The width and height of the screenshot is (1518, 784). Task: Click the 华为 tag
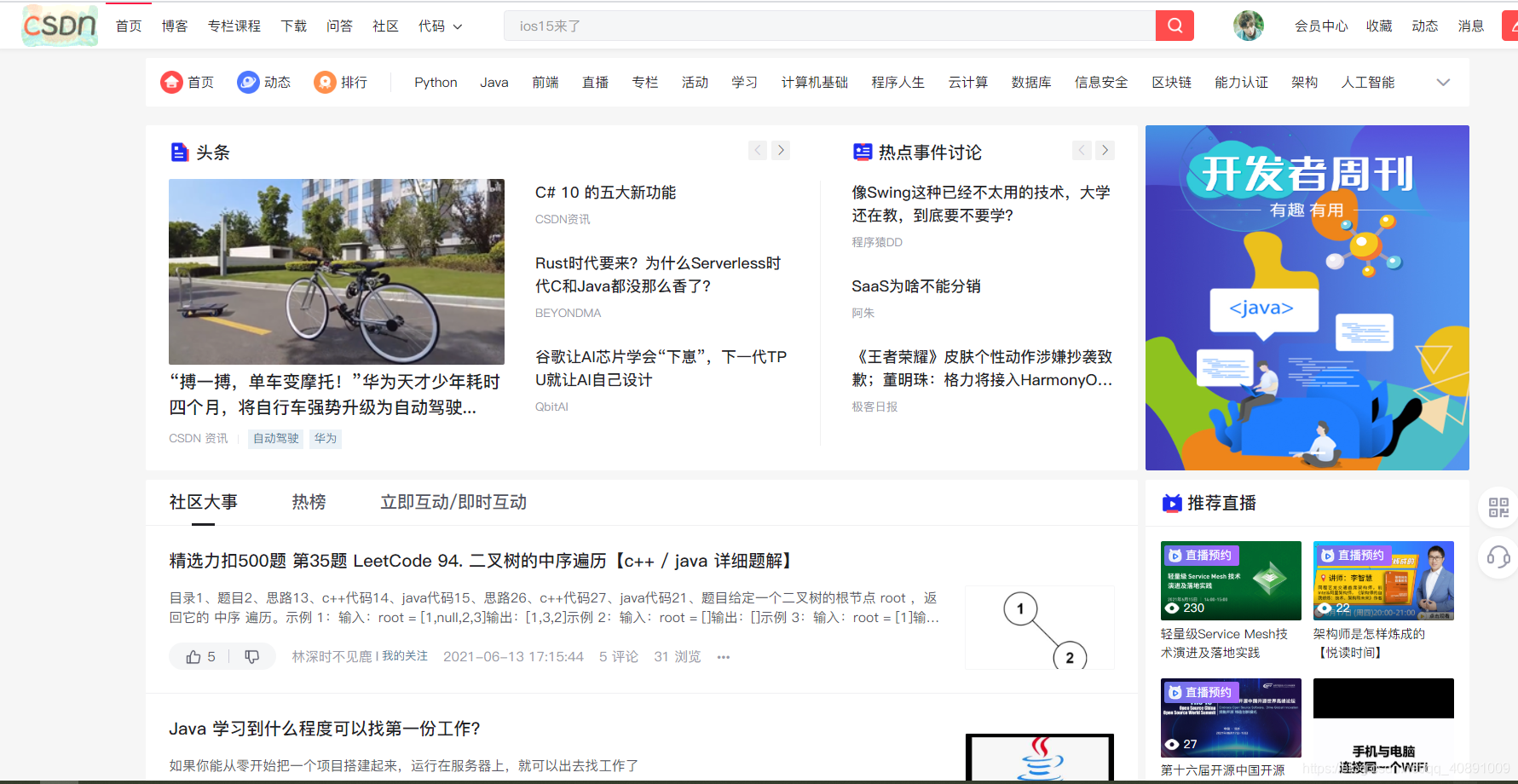(x=326, y=439)
